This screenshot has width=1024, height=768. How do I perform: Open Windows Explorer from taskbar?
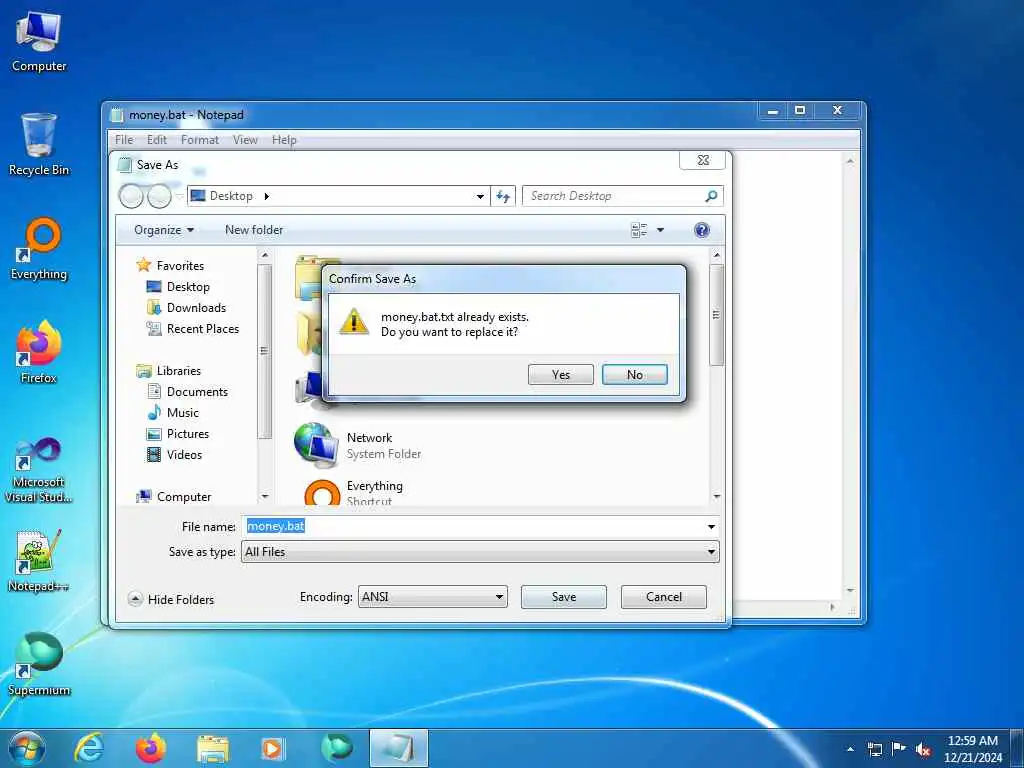point(213,748)
